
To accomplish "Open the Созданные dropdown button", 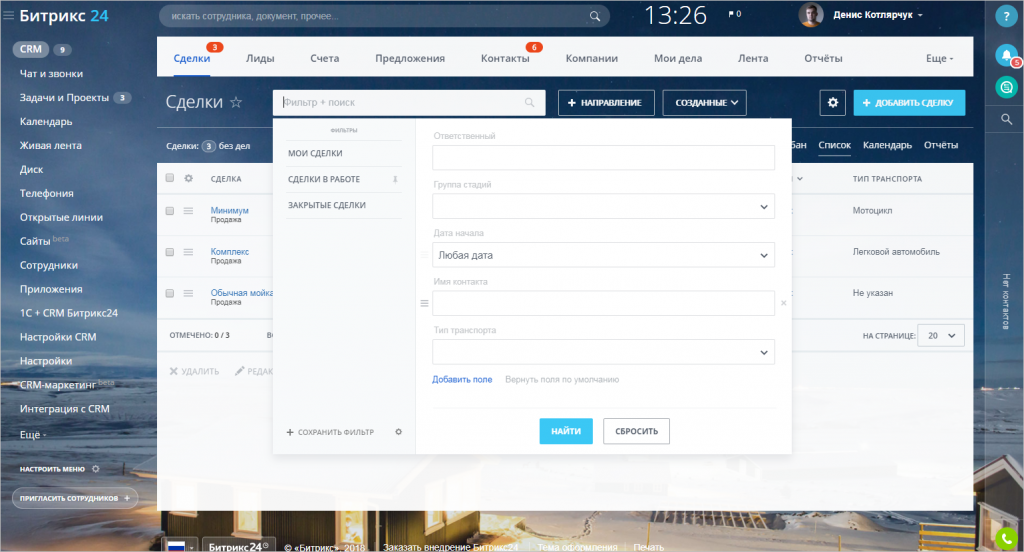I will pyautogui.click(x=705, y=103).
